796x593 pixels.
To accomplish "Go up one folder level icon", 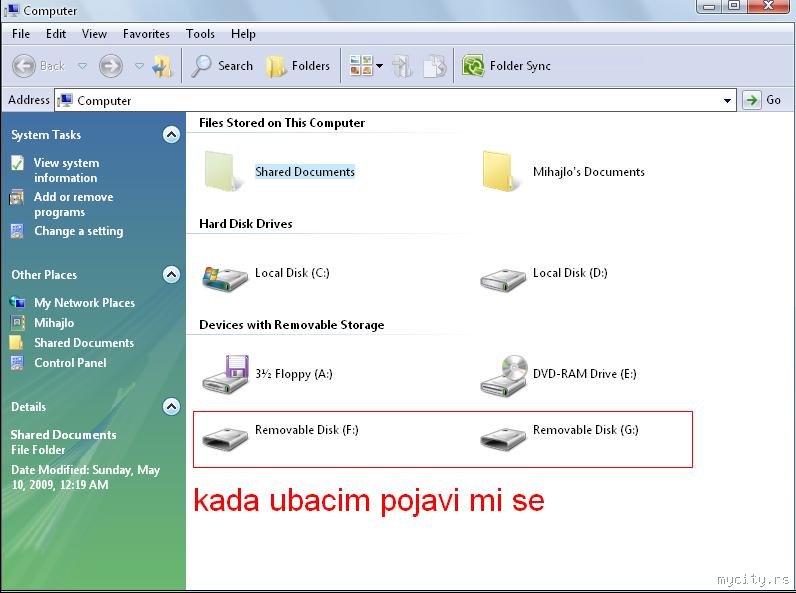I will coord(162,66).
